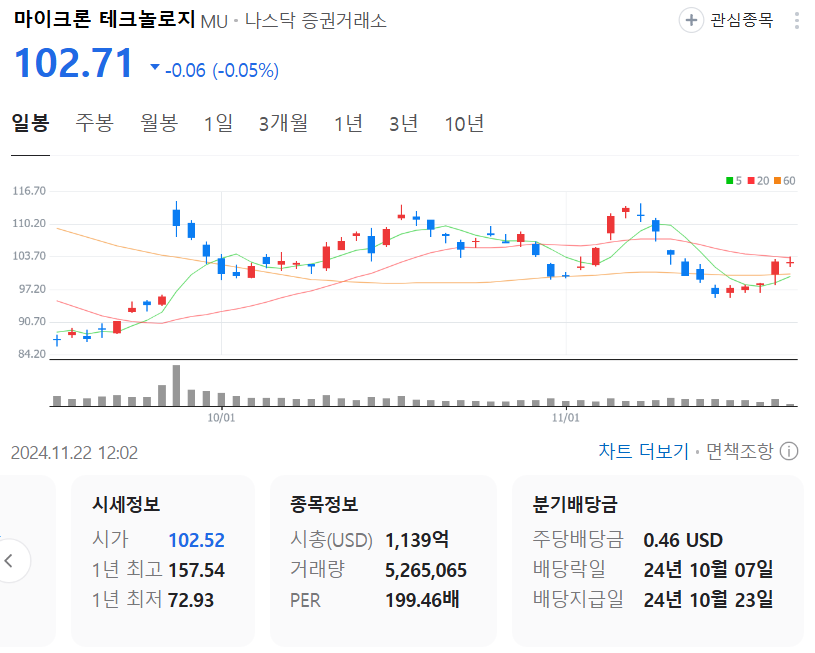Click the 종목정보 card heading
Viewport: 815px width, 653px height.
tap(324, 504)
